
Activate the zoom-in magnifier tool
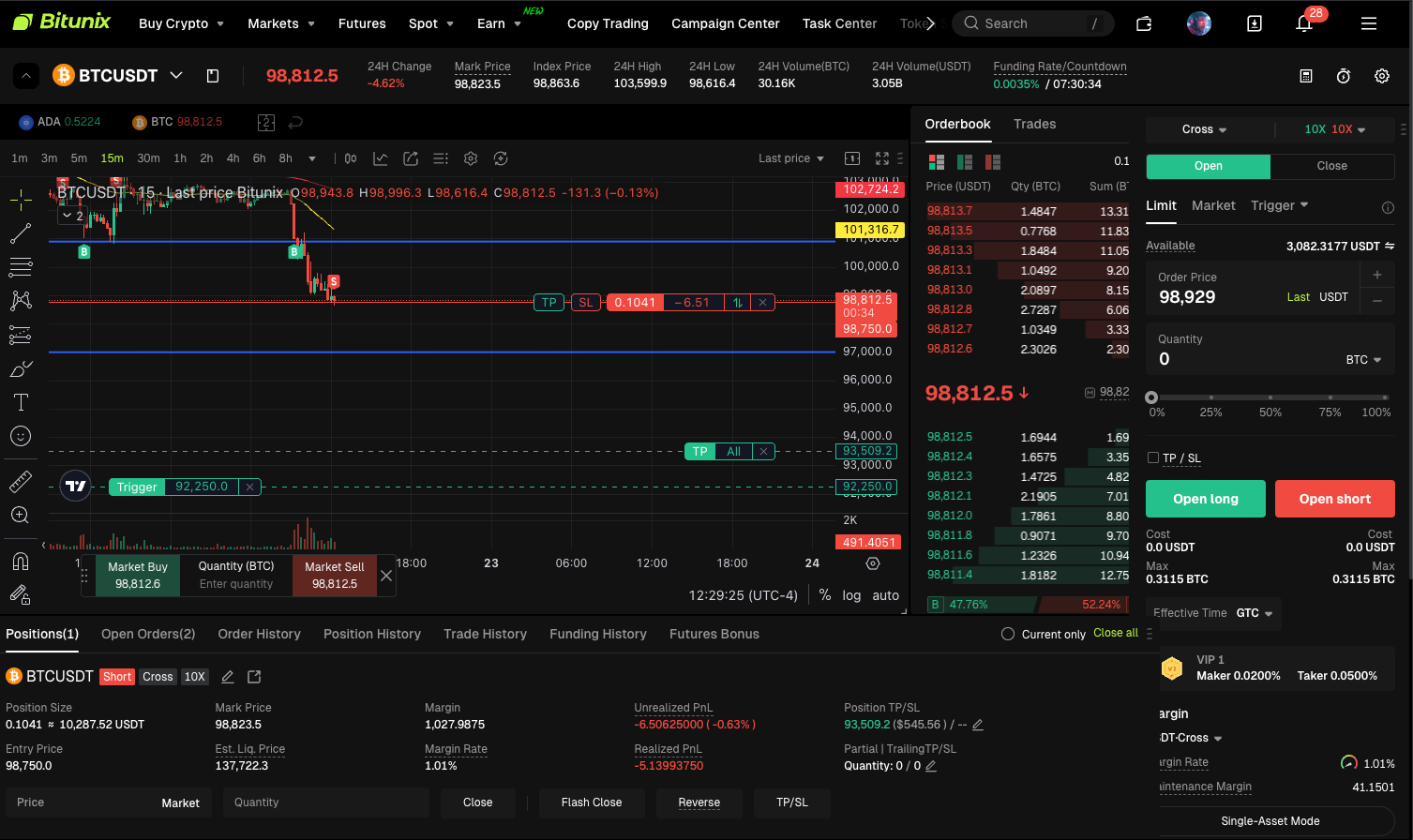(x=21, y=515)
